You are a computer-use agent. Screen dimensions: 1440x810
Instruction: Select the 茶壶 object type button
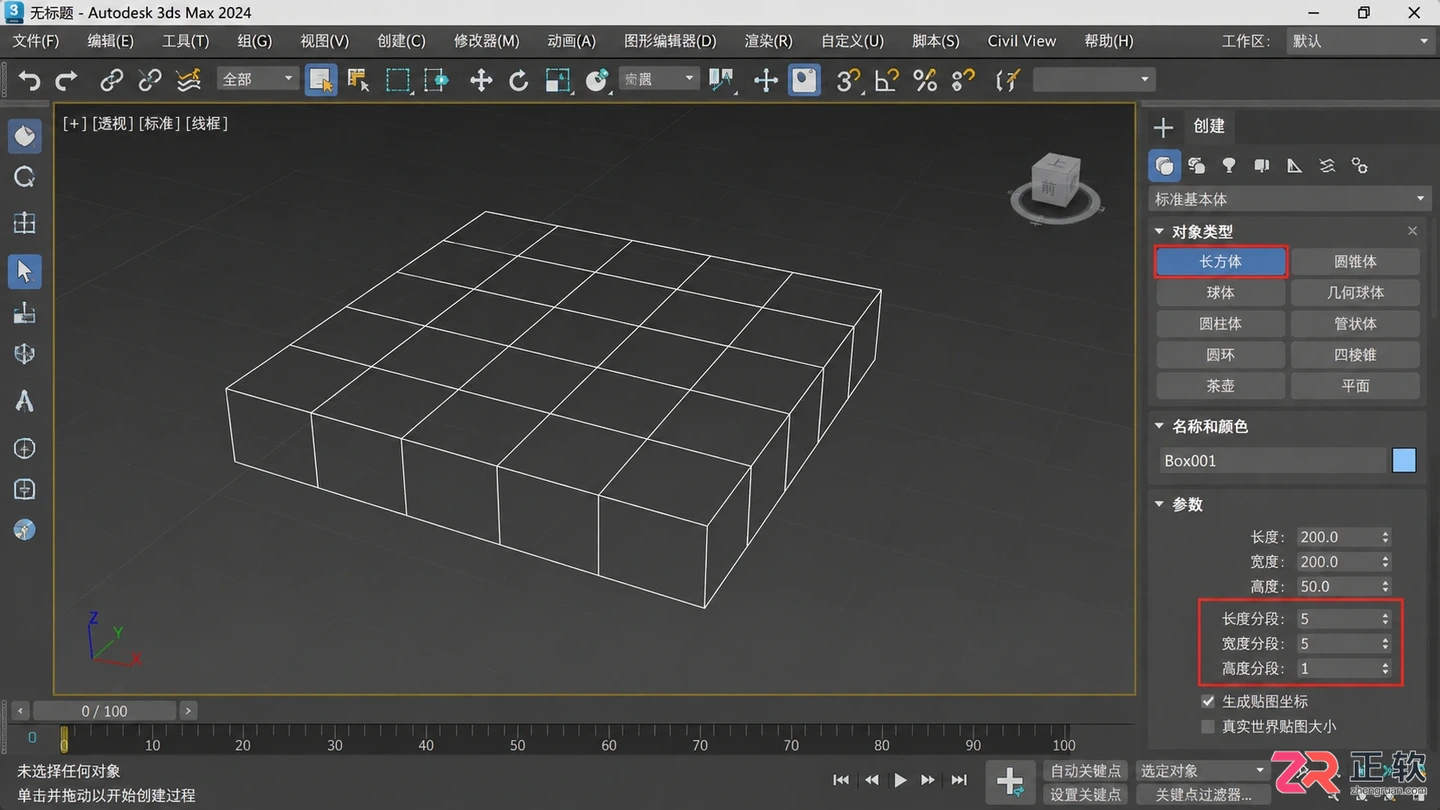click(1220, 386)
